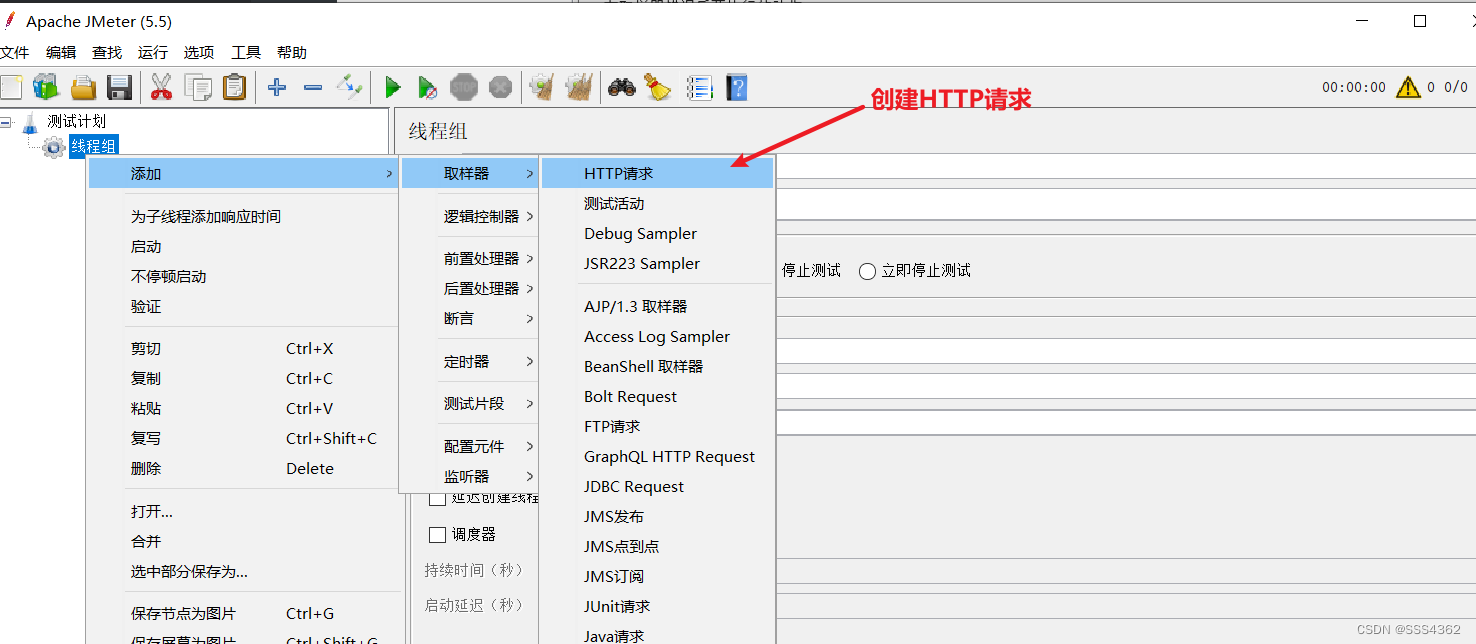Expand the 后置处理器 submenu
Viewport: 1476px width, 644px height.
tap(470, 288)
